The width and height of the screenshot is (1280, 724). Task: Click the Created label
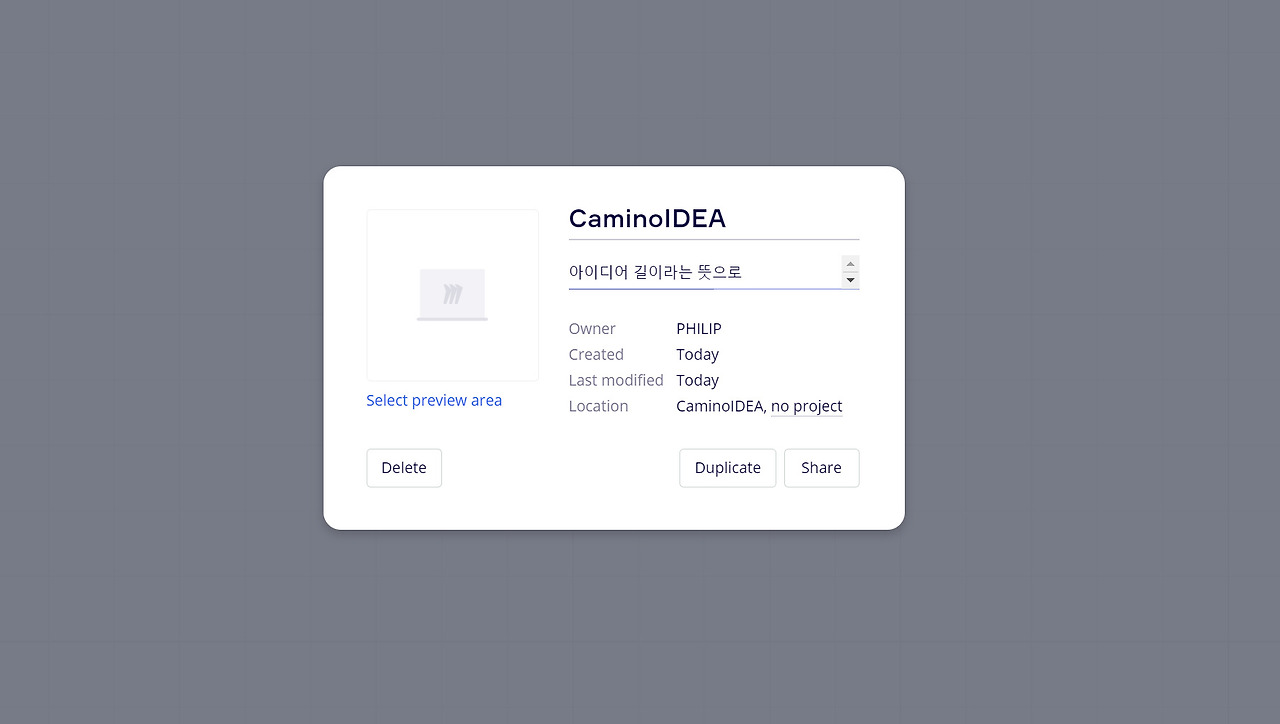coord(596,355)
